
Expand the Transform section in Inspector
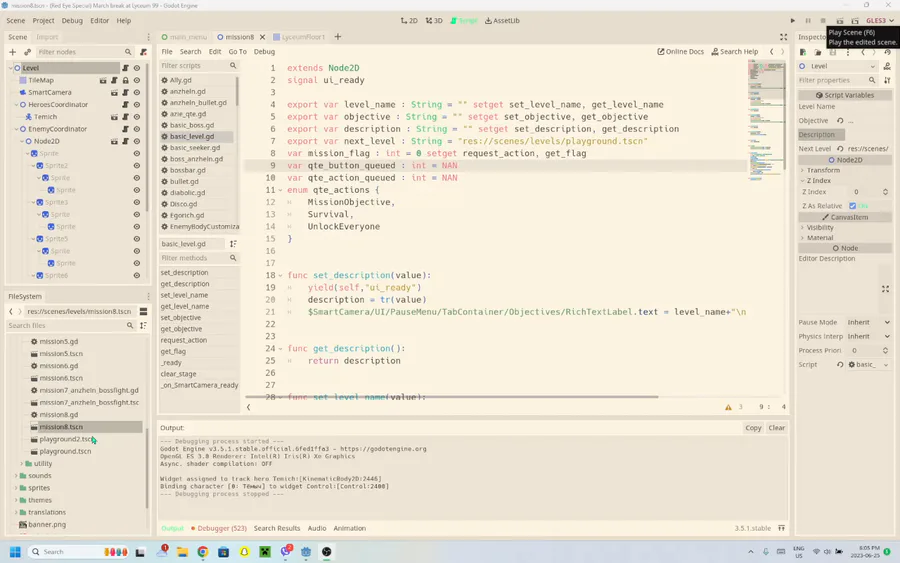tap(823, 170)
